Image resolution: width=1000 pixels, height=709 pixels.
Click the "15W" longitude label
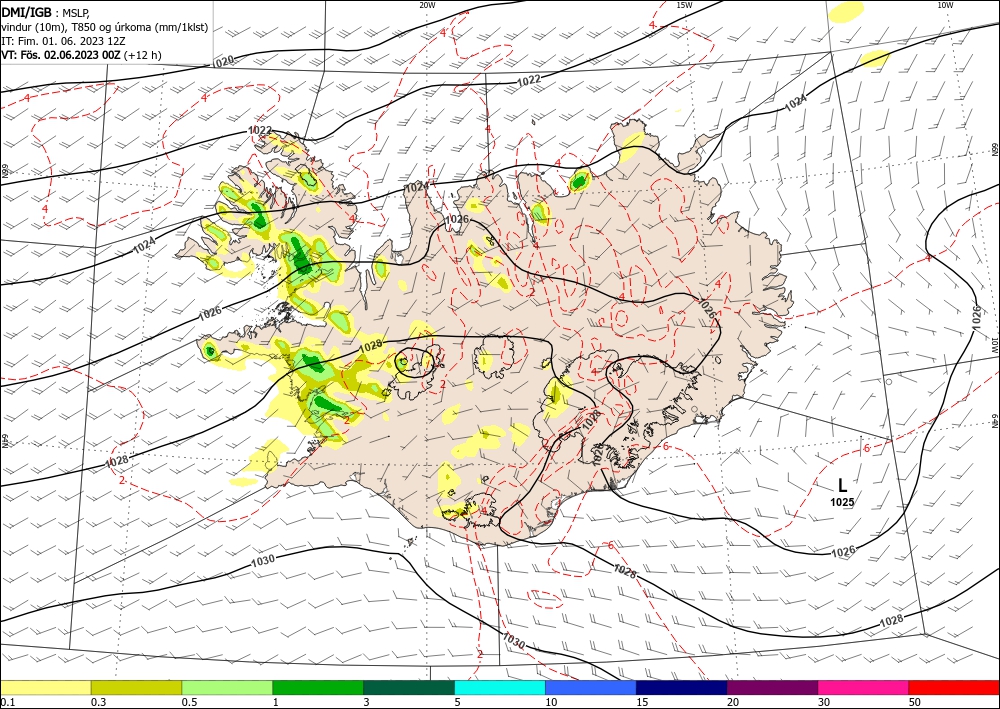point(684,5)
